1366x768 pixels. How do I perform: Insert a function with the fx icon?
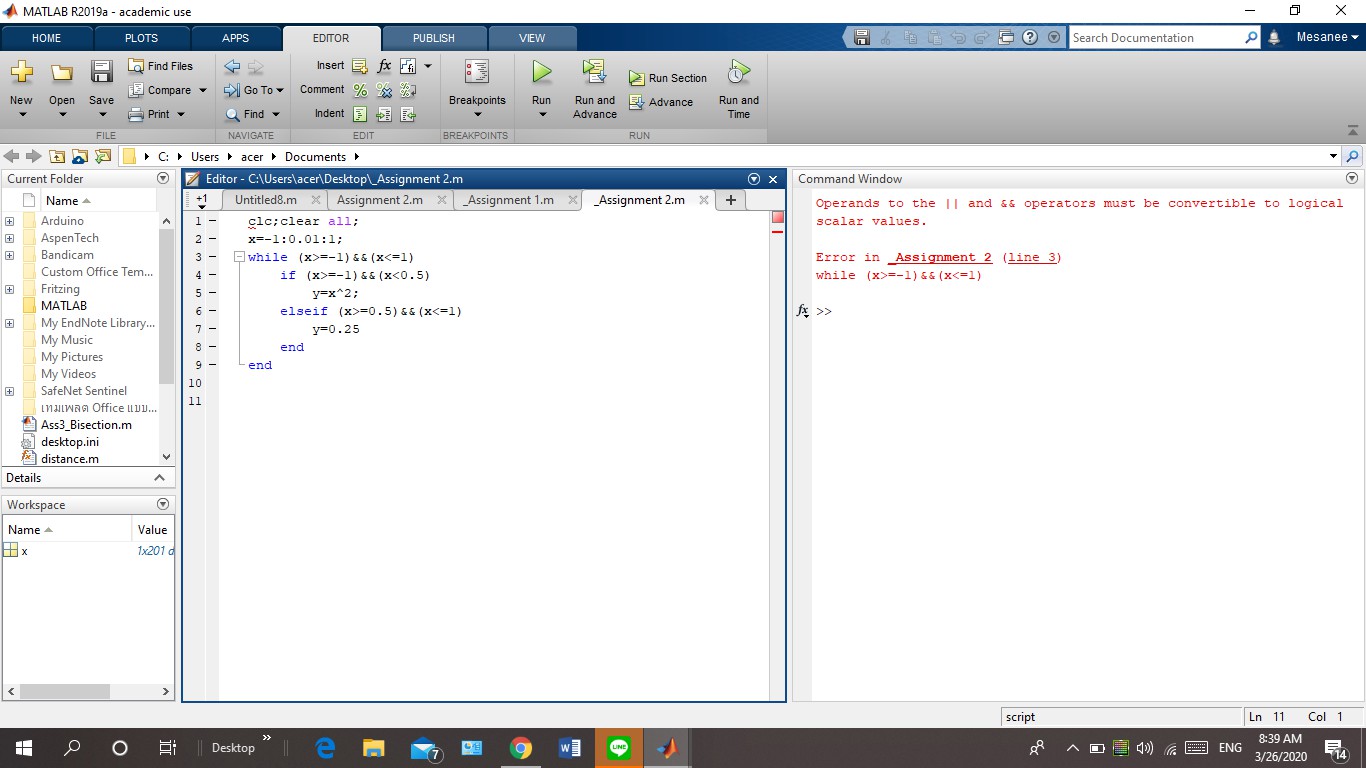point(384,66)
